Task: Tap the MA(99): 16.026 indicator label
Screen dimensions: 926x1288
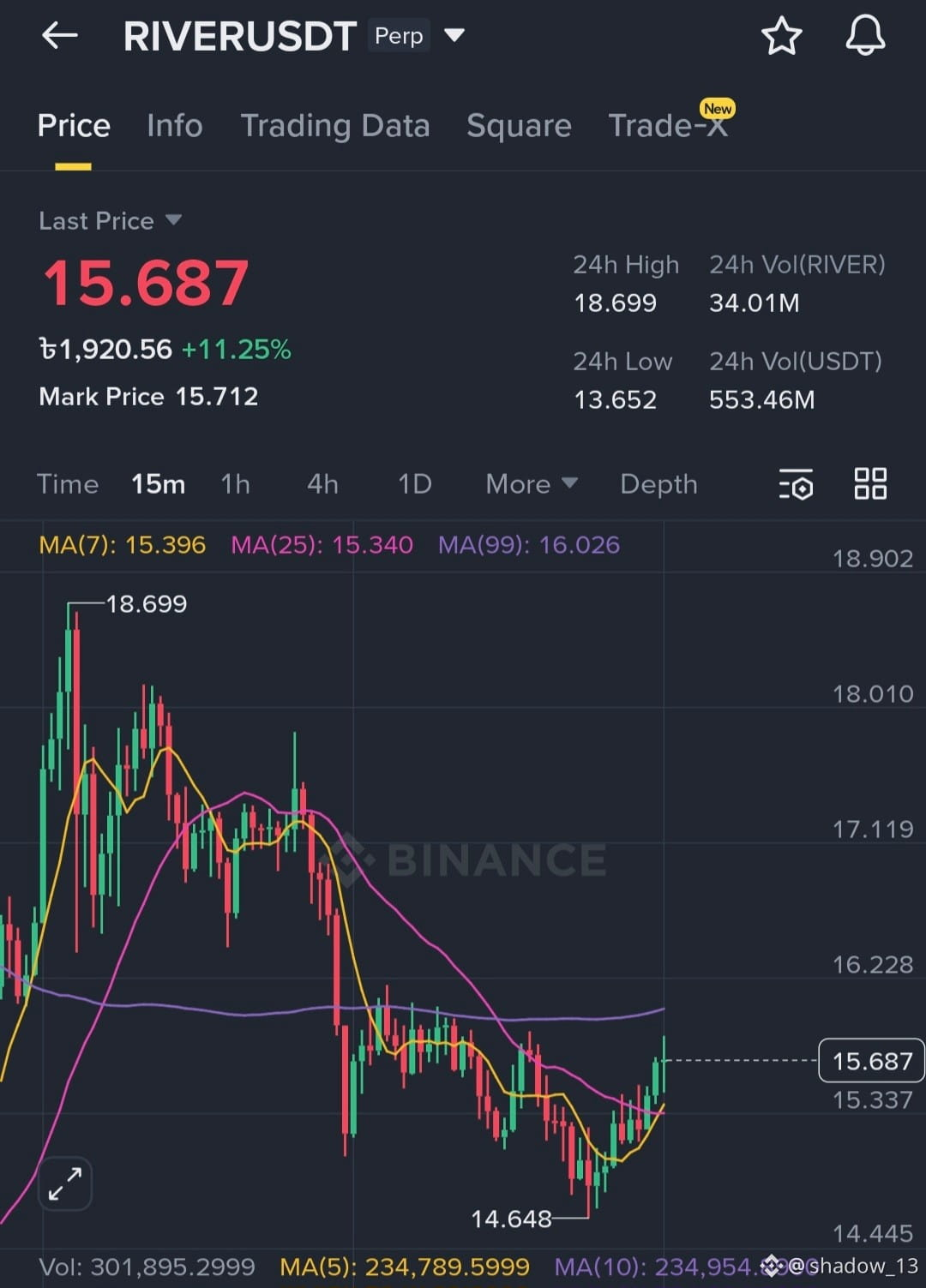Action: 528,545
